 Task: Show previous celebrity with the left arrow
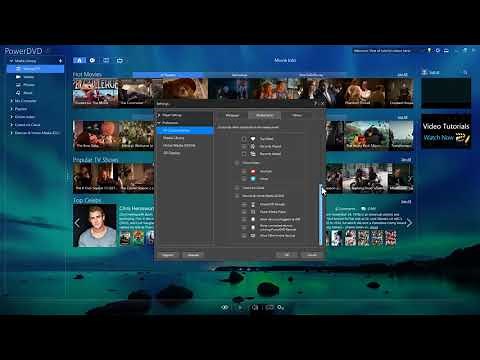pyautogui.click(x=77, y=223)
